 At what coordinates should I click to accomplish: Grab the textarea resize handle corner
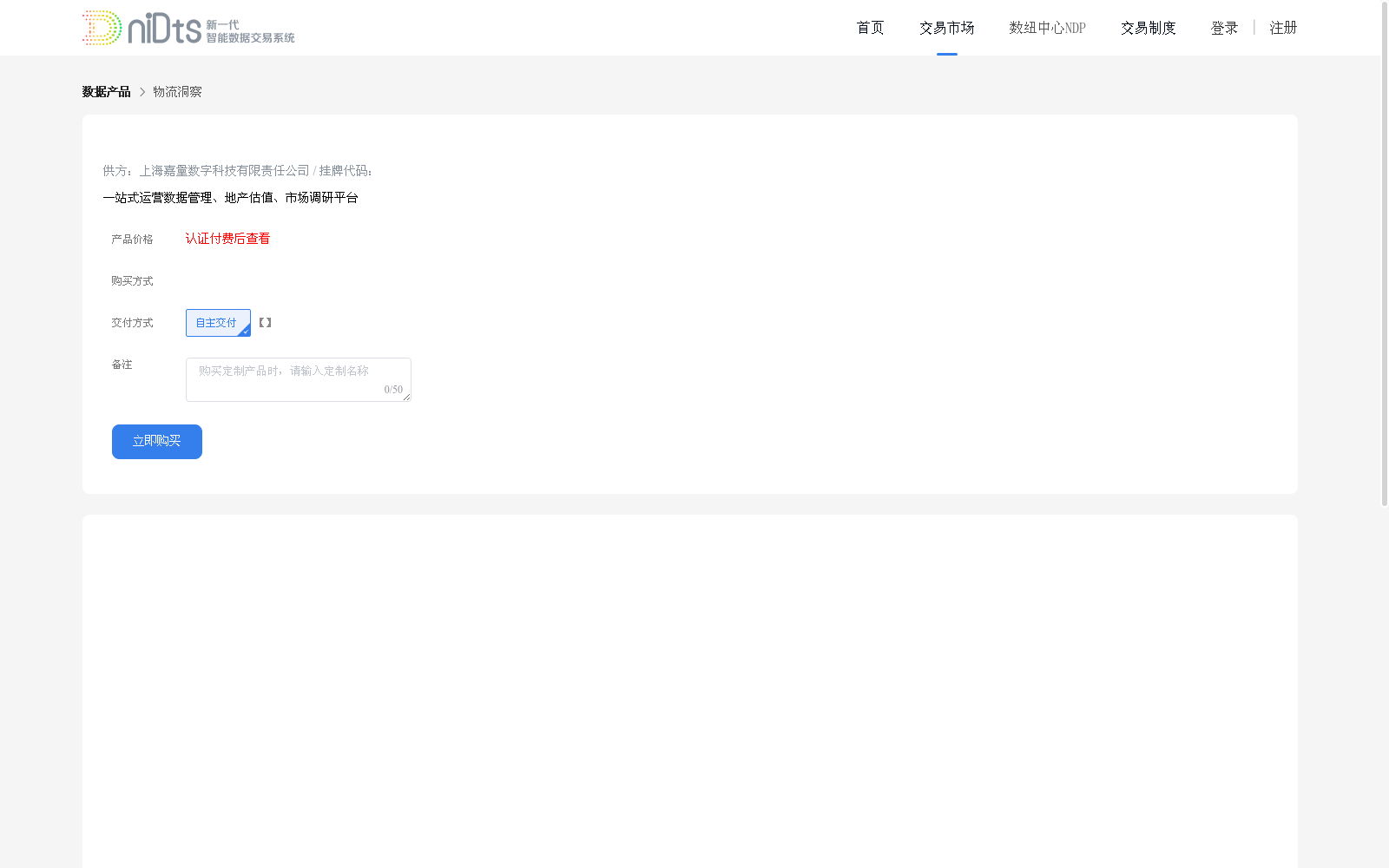tap(406, 397)
